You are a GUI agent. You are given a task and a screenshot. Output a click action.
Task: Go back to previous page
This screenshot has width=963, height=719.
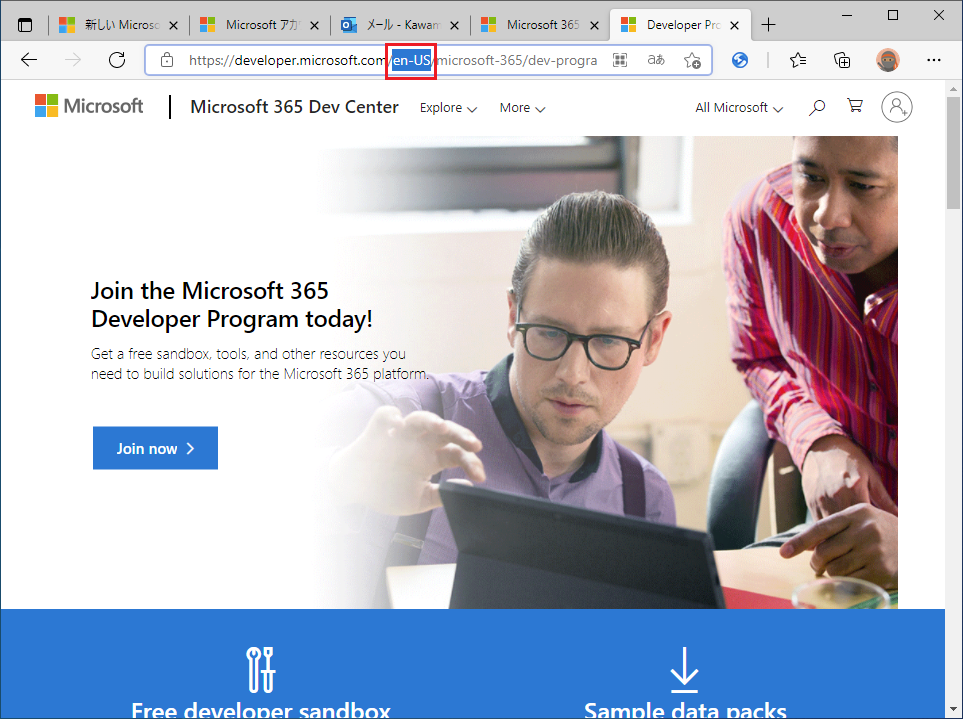click(29, 60)
